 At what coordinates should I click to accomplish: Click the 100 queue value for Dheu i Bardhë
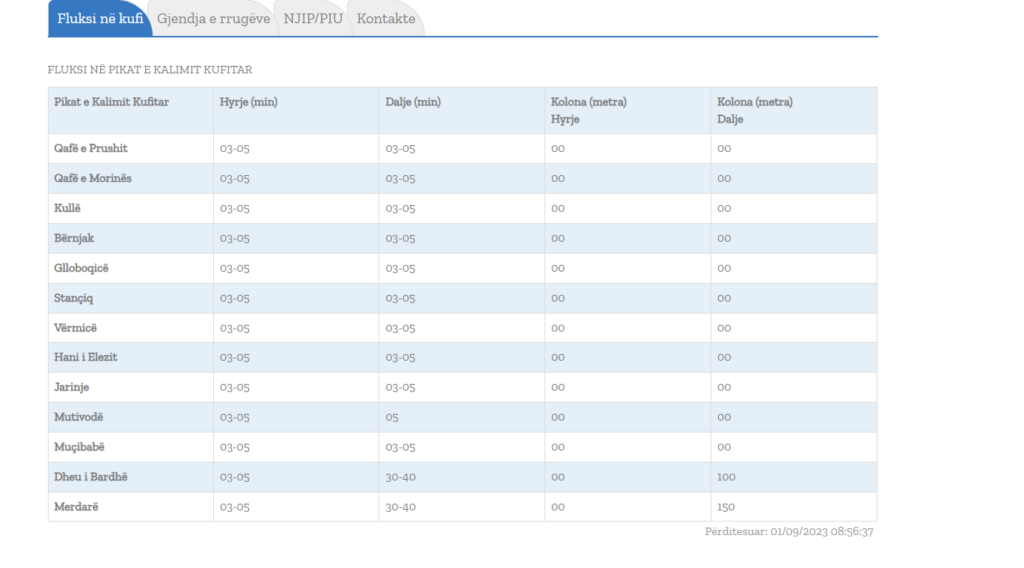(726, 477)
